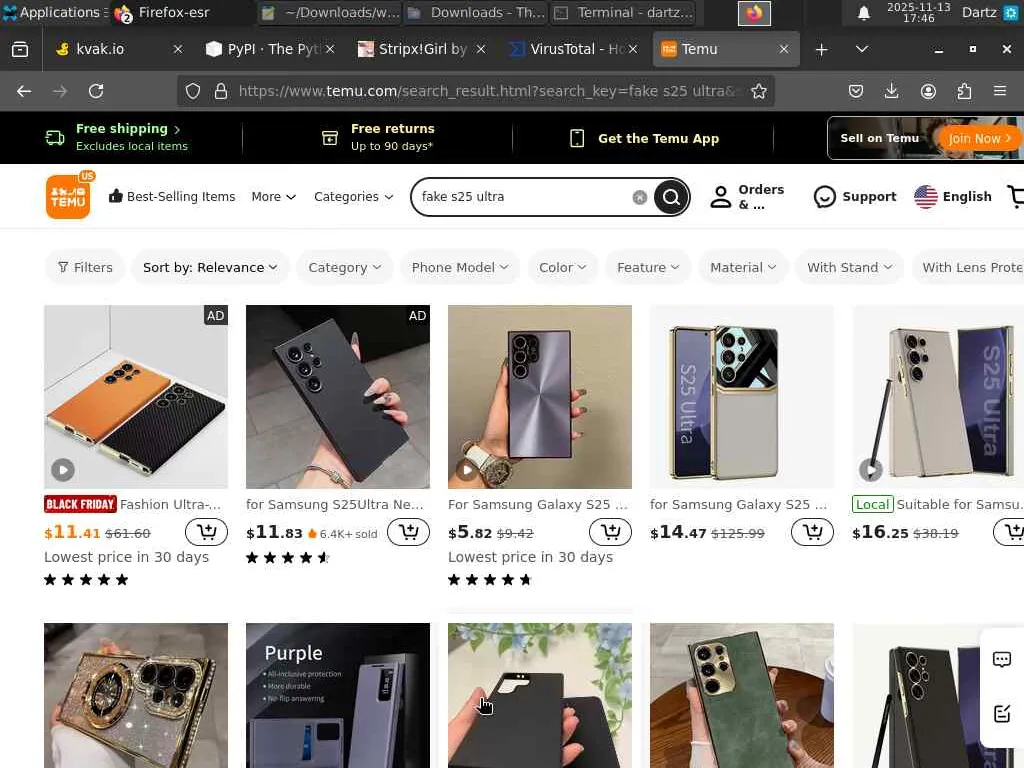1024x768 pixels.
Task: Open the Applications menu
Action: coord(55,12)
